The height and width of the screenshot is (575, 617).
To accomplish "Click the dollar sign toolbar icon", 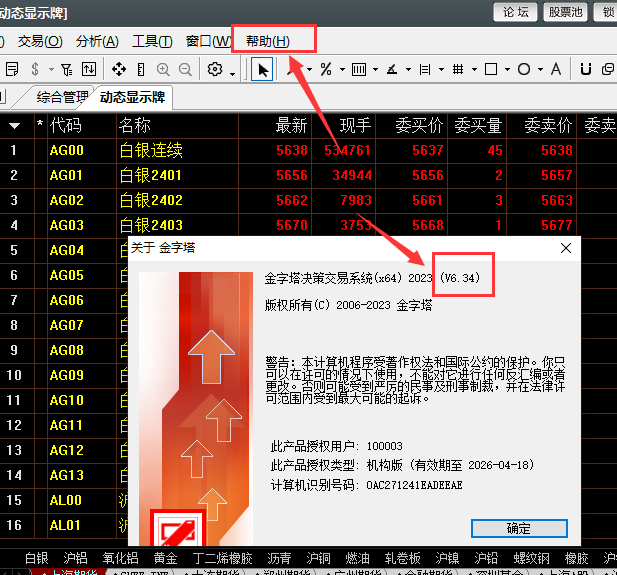I will coord(35,70).
